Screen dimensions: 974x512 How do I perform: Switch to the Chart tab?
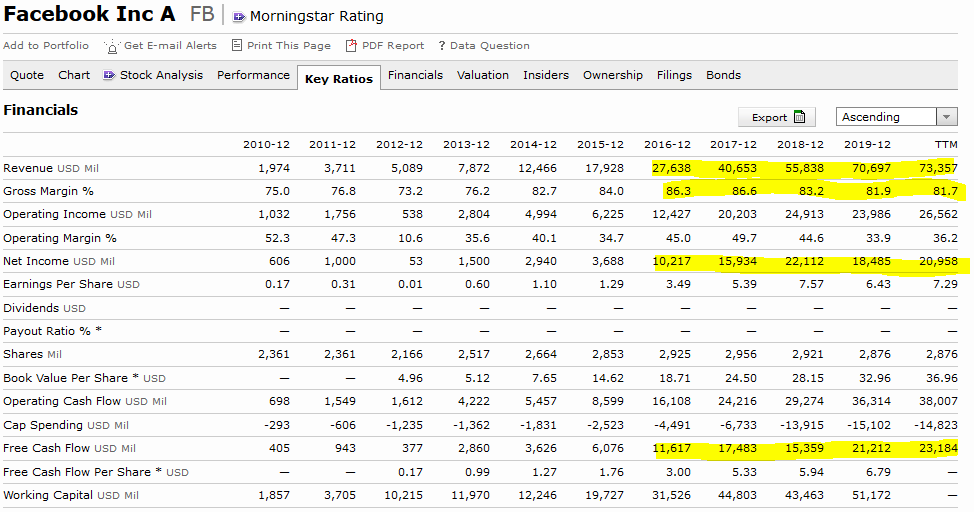[x=74, y=75]
